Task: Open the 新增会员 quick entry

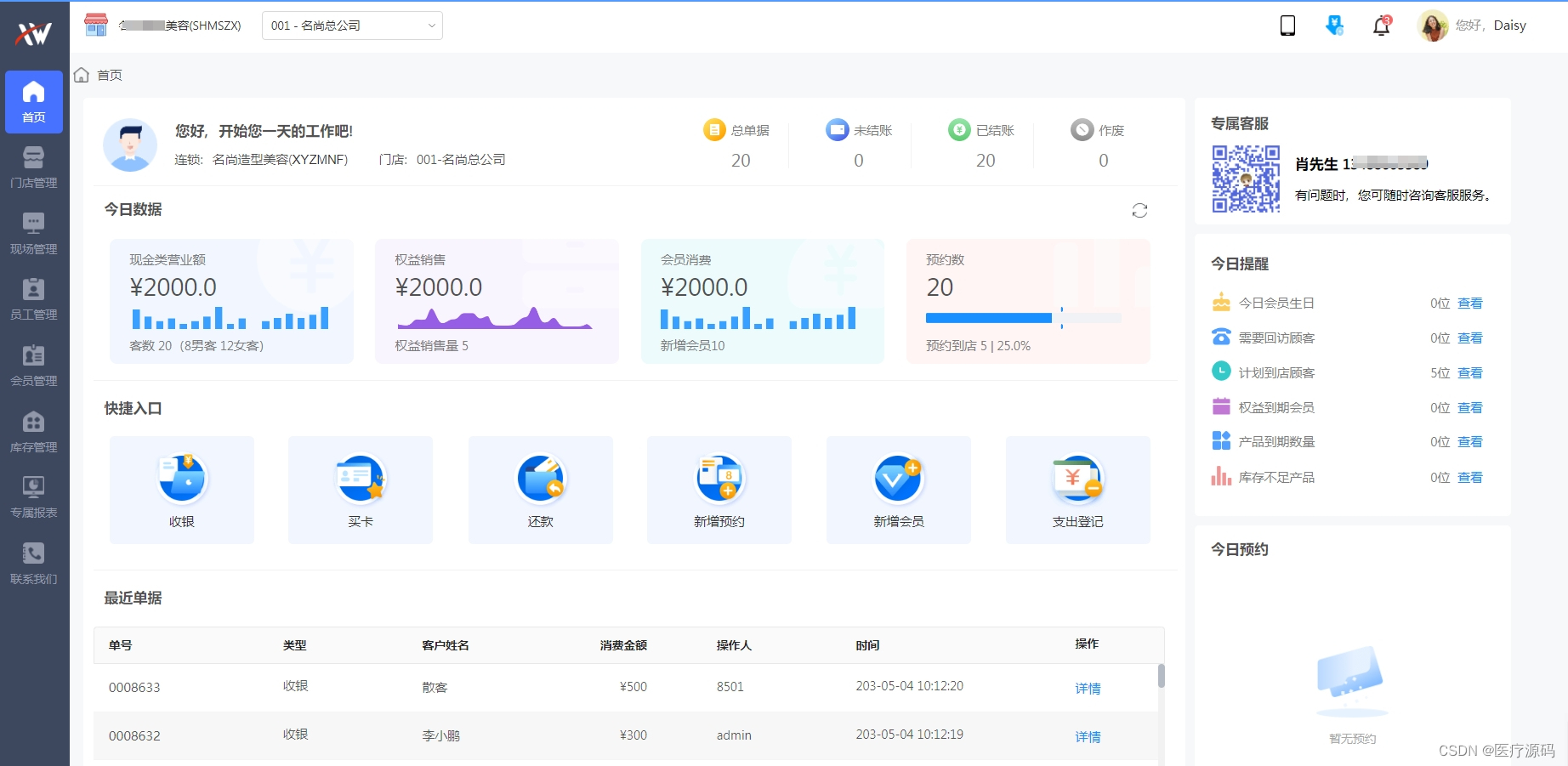Action: click(899, 490)
